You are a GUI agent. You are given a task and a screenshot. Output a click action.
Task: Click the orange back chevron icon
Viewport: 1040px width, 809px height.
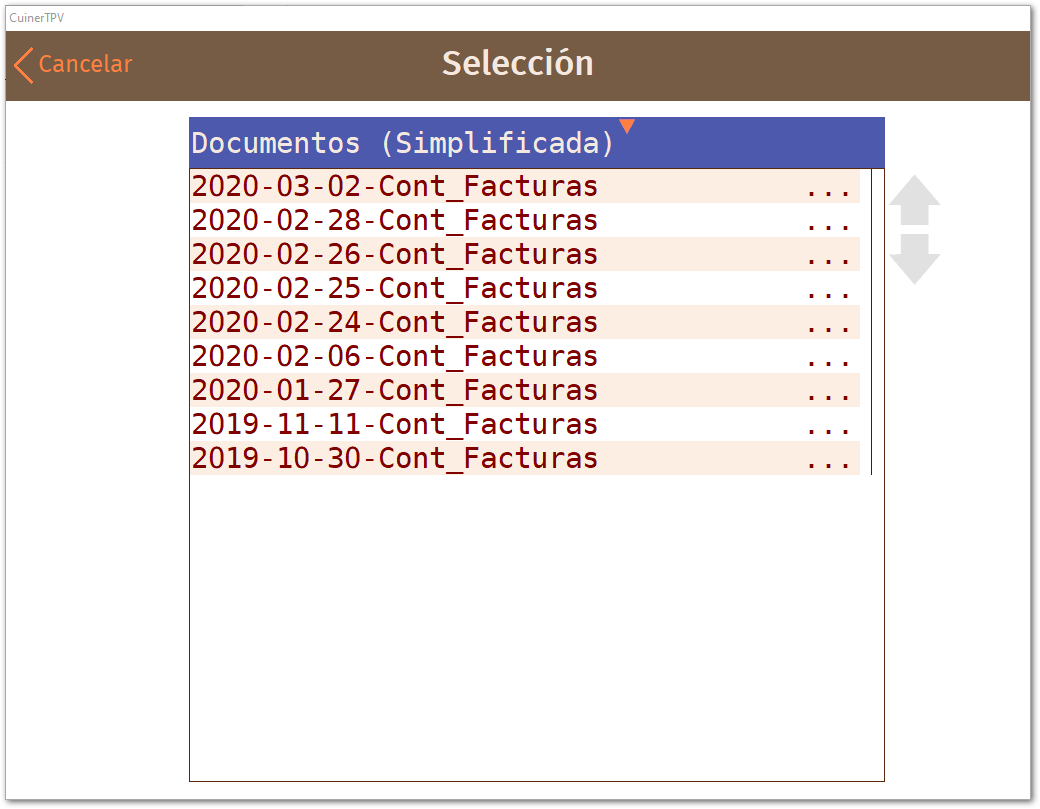tap(23, 65)
